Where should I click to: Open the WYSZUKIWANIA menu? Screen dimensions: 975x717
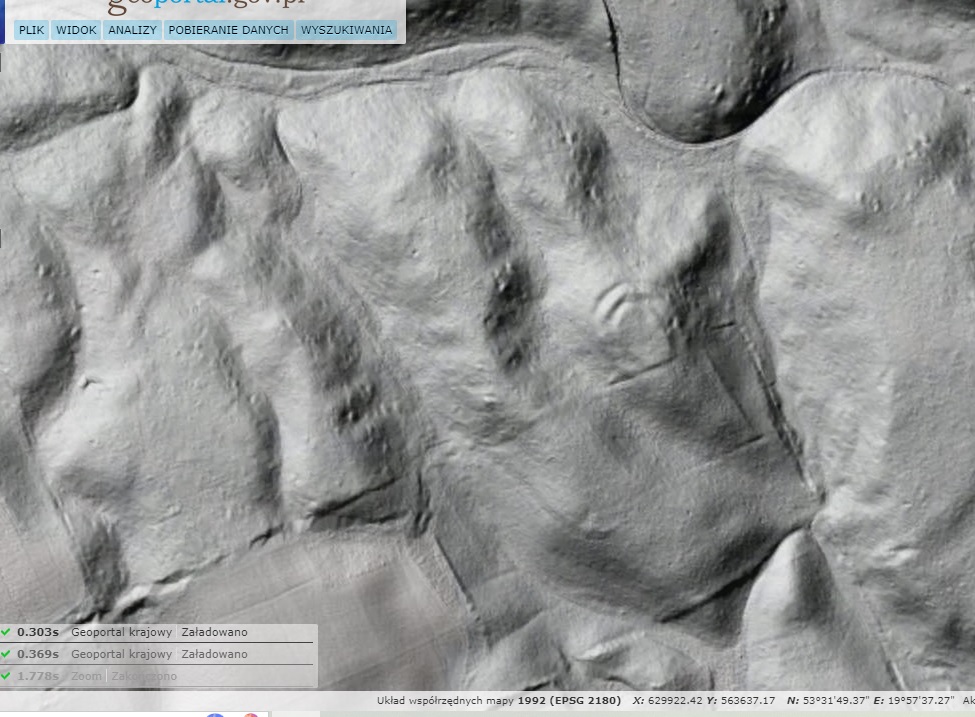click(346, 30)
